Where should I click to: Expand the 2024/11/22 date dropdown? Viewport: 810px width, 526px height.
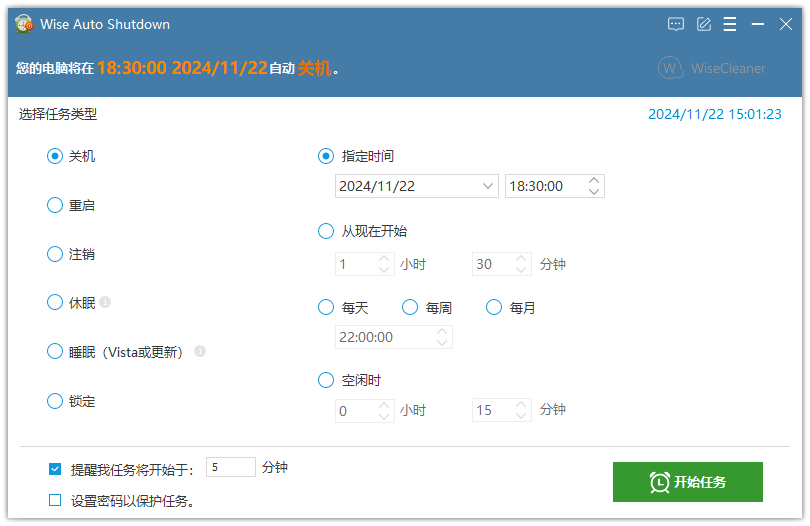coord(488,186)
